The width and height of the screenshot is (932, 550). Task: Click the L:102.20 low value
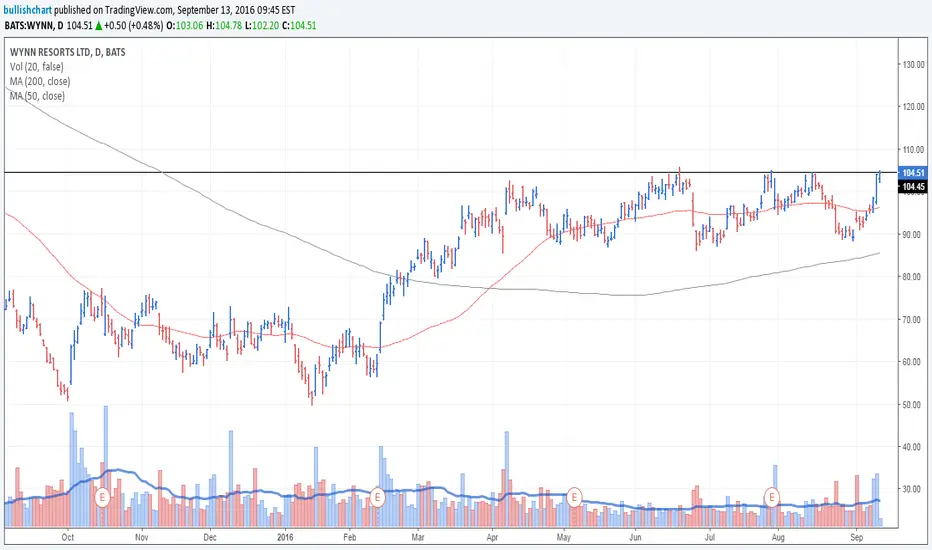(262, 26)
